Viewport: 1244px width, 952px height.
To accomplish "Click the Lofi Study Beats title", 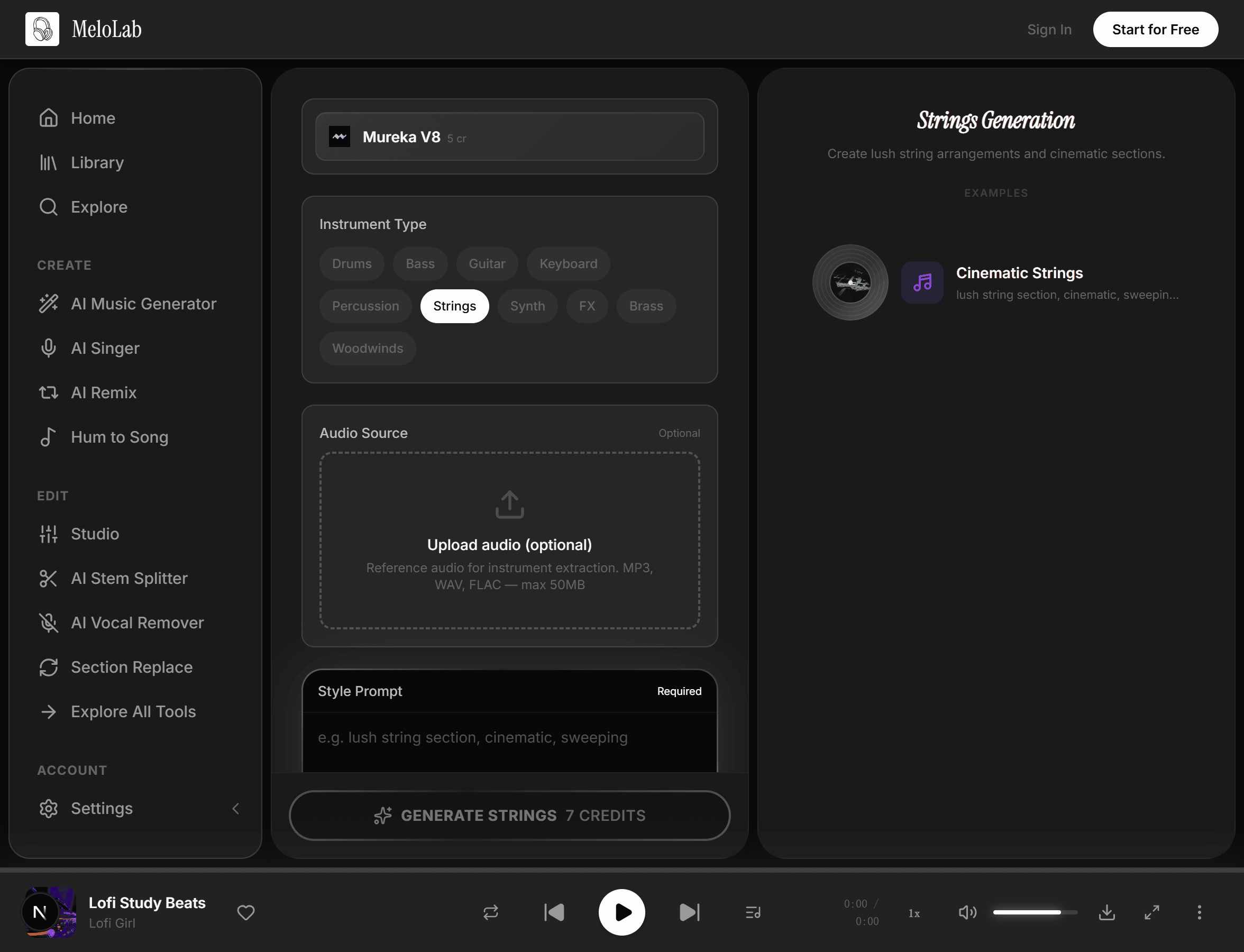I will [x=147, y=903].
